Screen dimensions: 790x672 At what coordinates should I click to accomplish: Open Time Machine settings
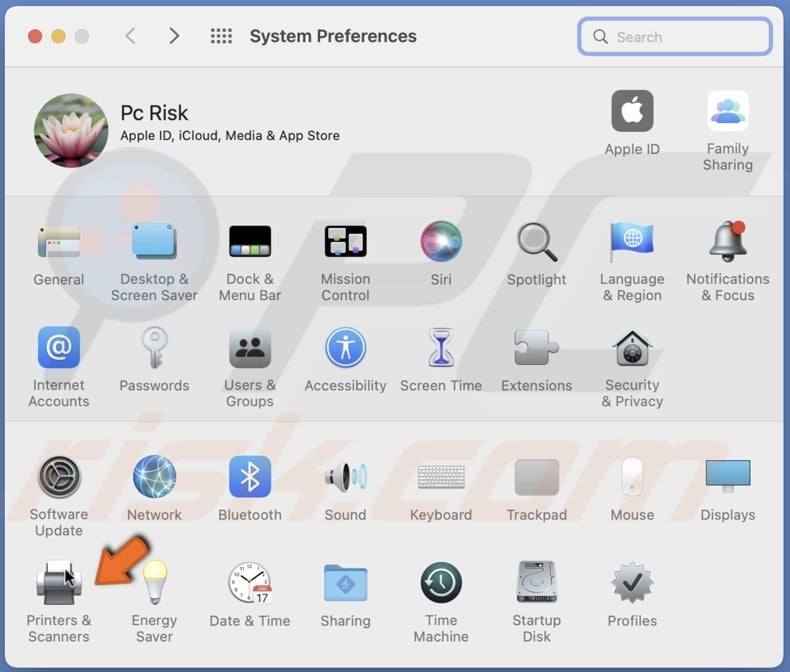tap(441, 583)
